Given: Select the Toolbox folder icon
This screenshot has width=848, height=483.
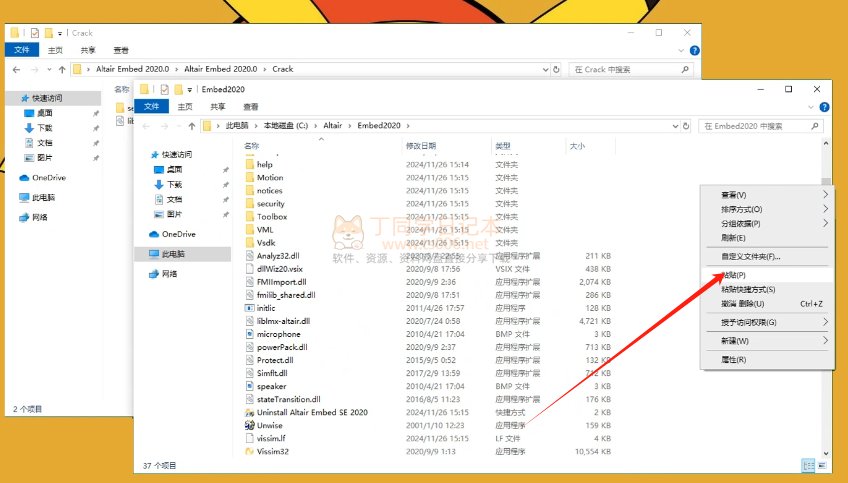Looking at the screenshot, I should click(249, 216).
